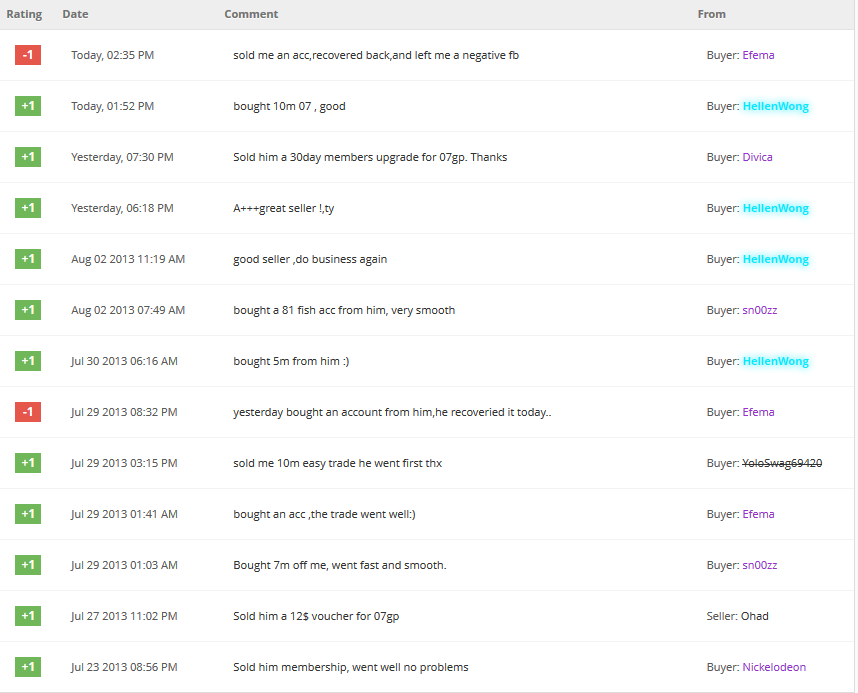Select the +1 badge for the 30day members upgrade
Screen dimensions: 858x693
tap(28, 157)
